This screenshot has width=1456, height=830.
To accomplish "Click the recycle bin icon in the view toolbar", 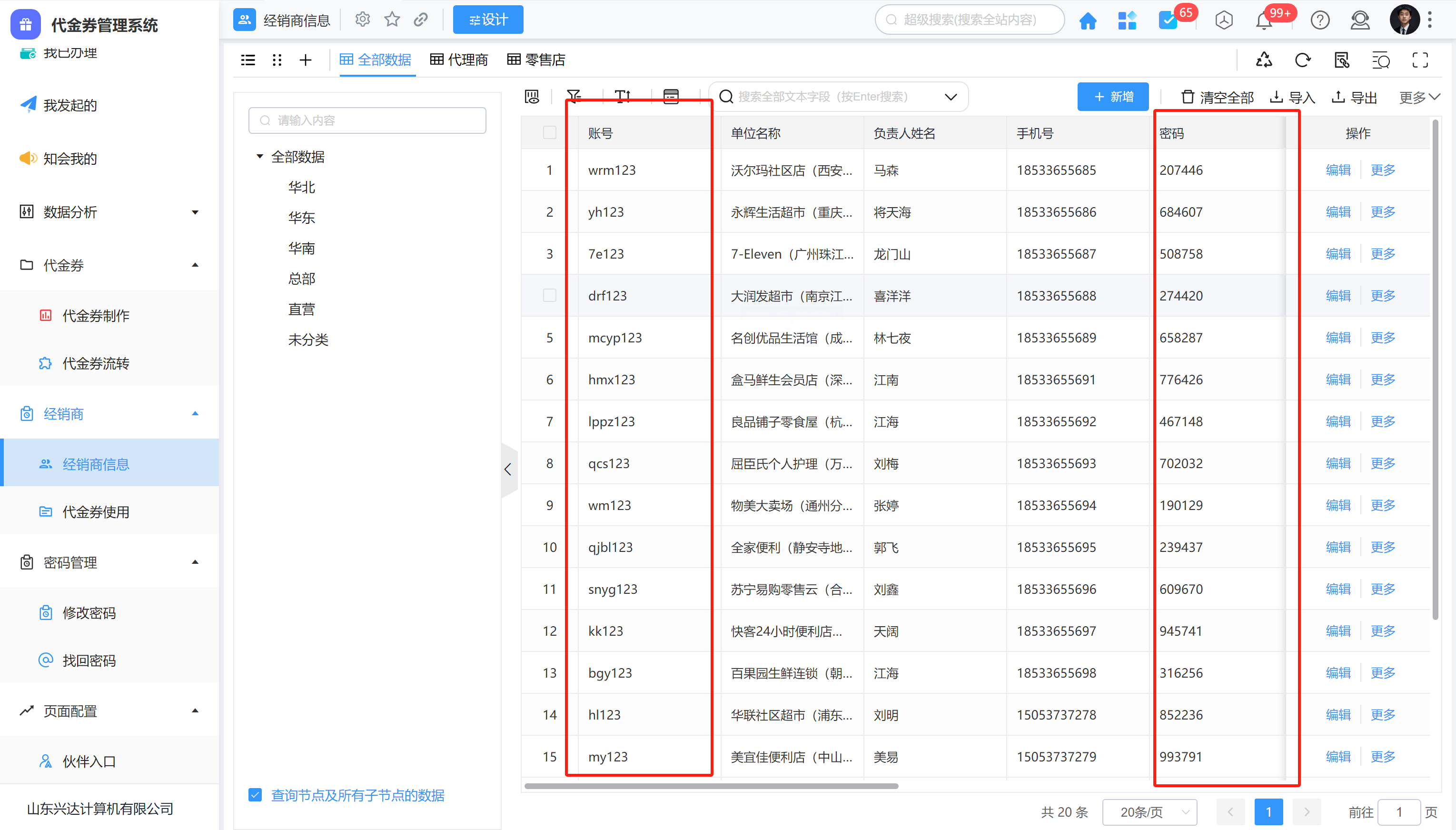I will pyautogui.click(x=1264, y=60).
